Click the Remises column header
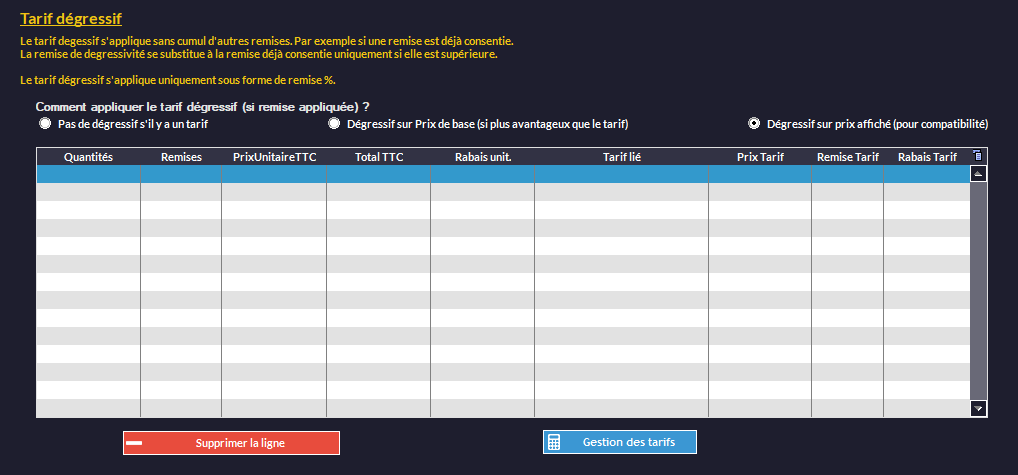The image size is (1018, 475). click(x=181, y=157)
